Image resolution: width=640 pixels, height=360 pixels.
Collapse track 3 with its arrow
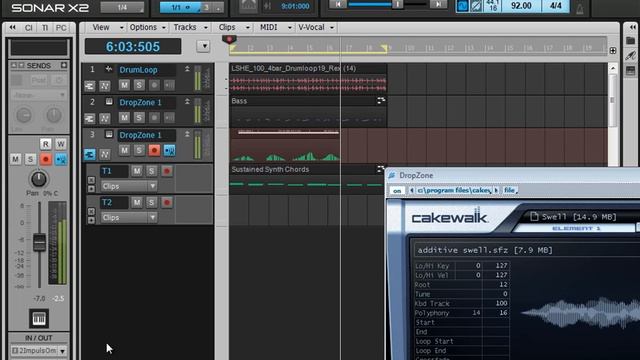[187, 134]
